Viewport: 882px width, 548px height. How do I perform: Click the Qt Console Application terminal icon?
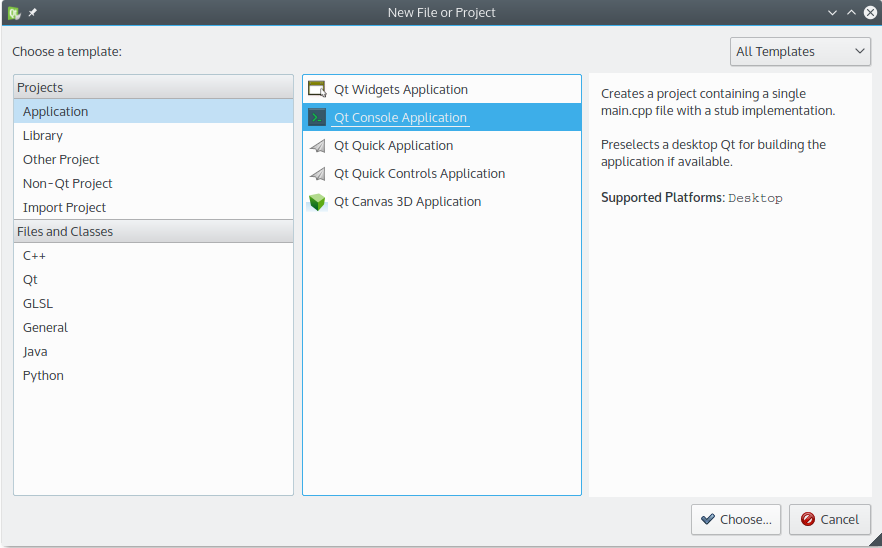point(318,117)
